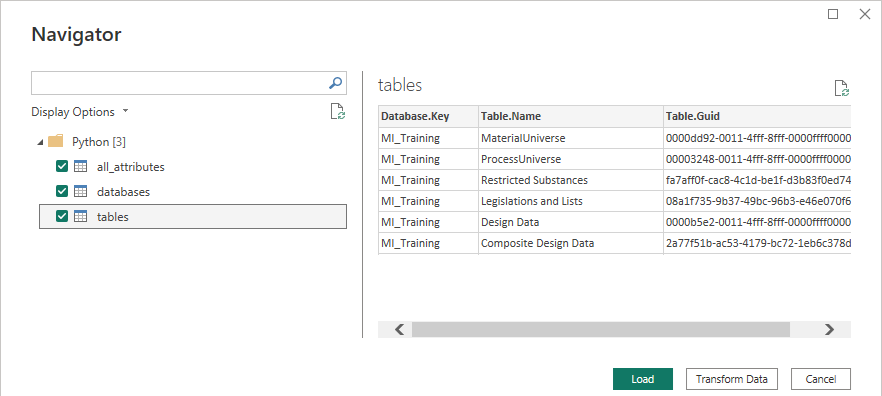
Task: Uncheck the all_attributes checkbox
Action: (62, 166)
